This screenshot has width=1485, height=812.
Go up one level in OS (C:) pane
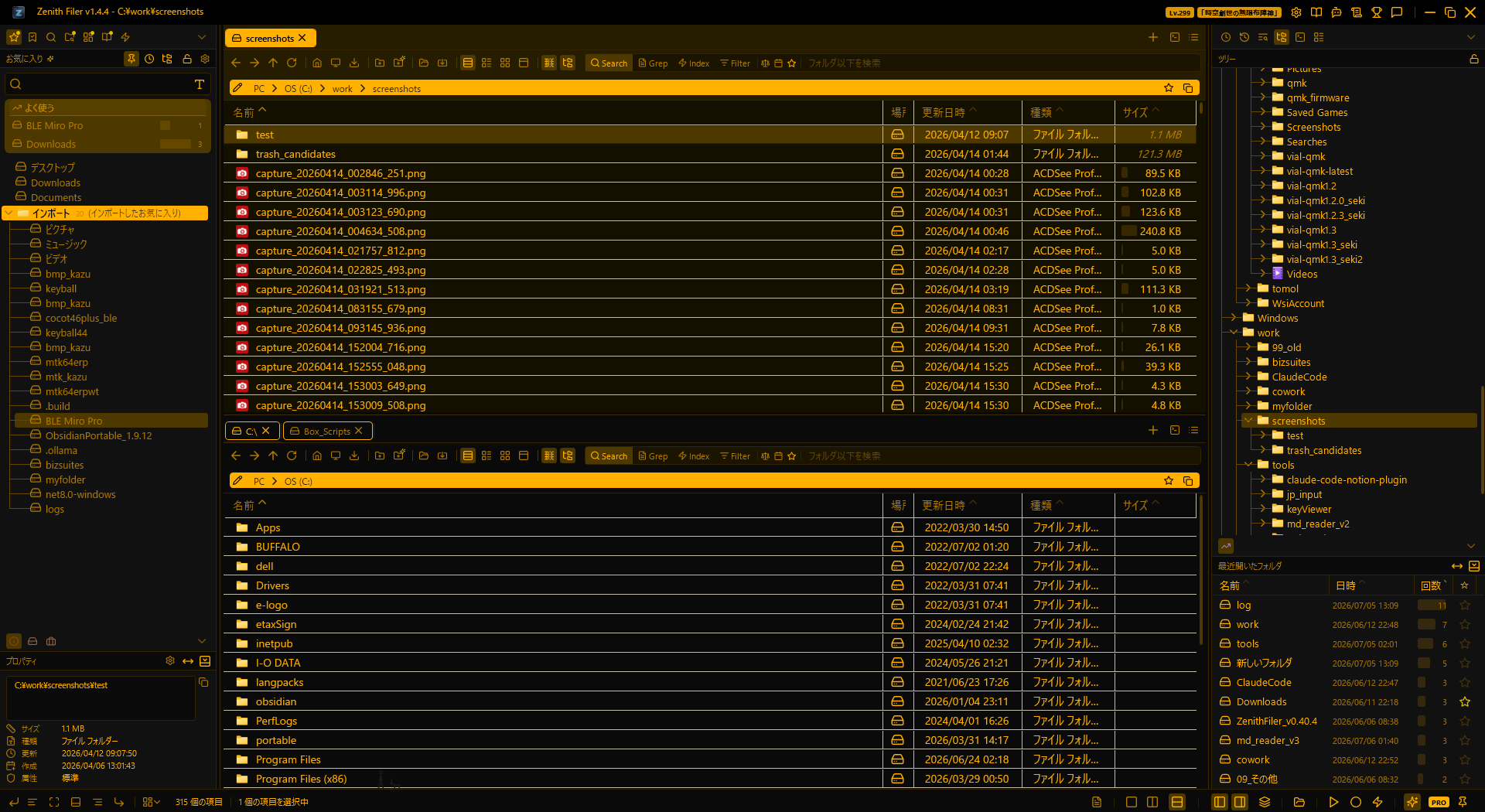pyautogui.click(x=273, y=456)
